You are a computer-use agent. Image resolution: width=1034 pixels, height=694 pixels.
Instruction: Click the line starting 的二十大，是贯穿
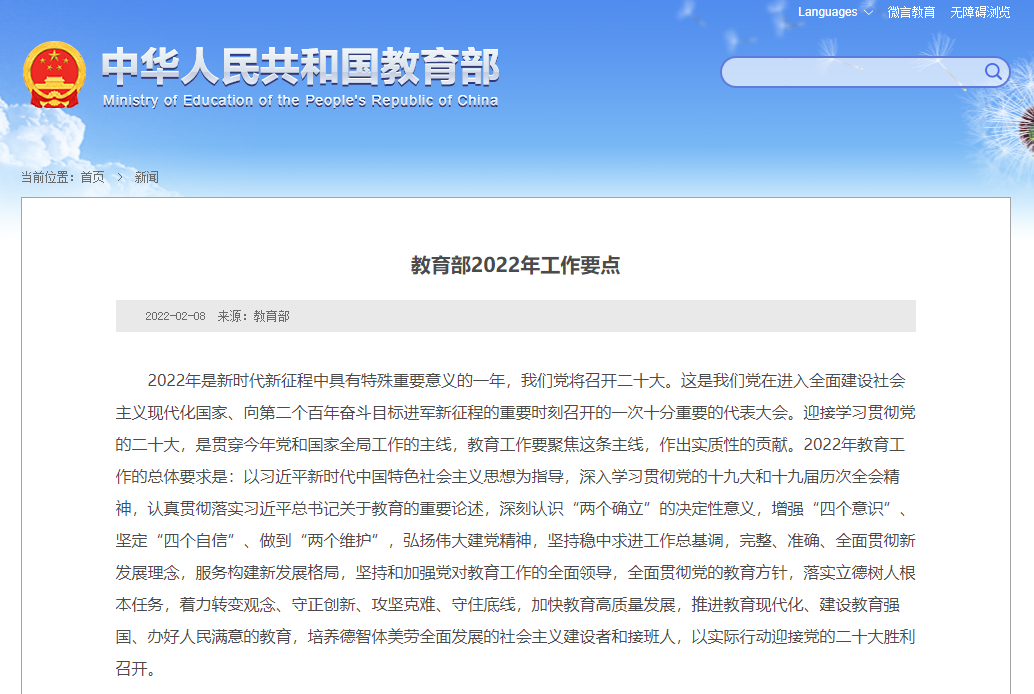(510, 445)
